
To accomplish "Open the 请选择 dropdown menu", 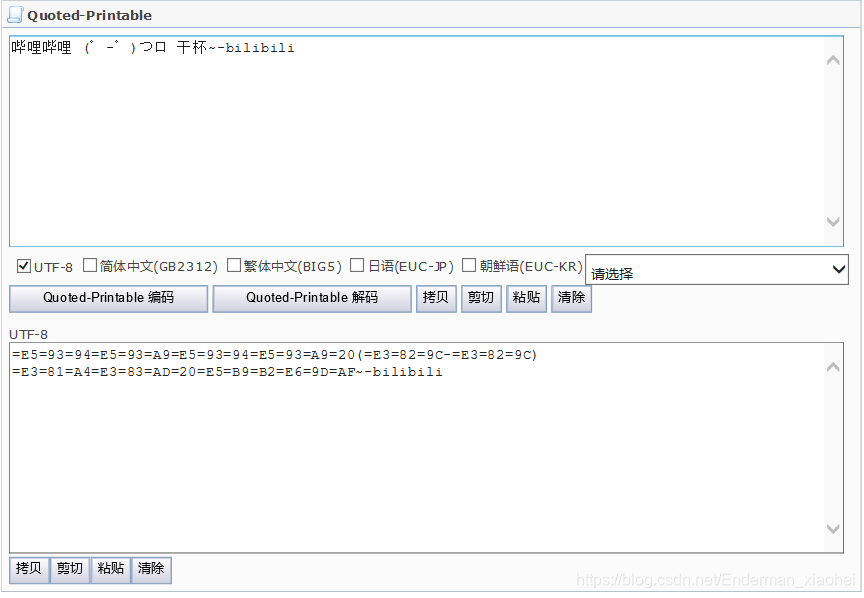I will (x=838, y=269).
